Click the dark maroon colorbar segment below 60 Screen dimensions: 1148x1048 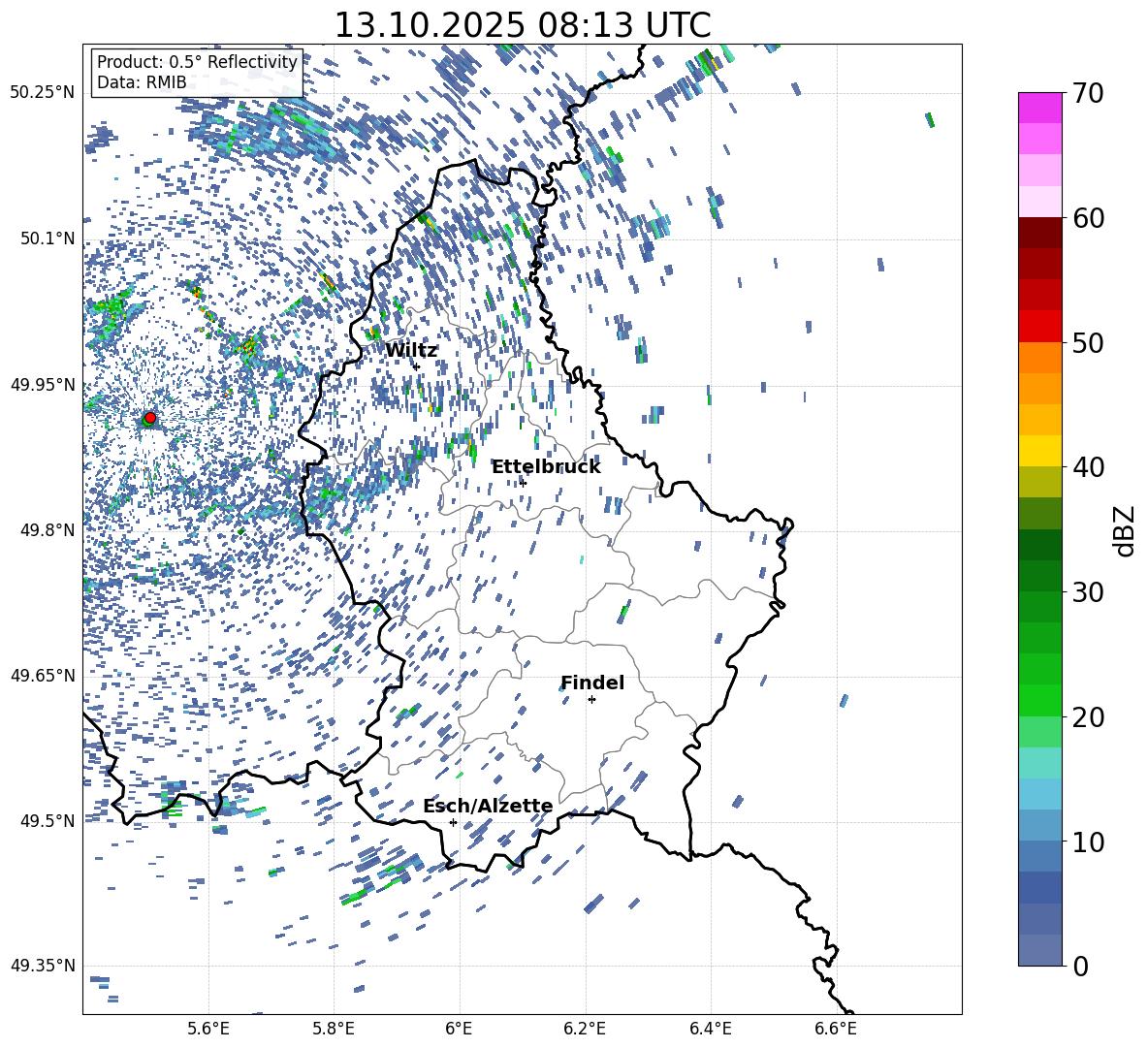(1039, 234)
